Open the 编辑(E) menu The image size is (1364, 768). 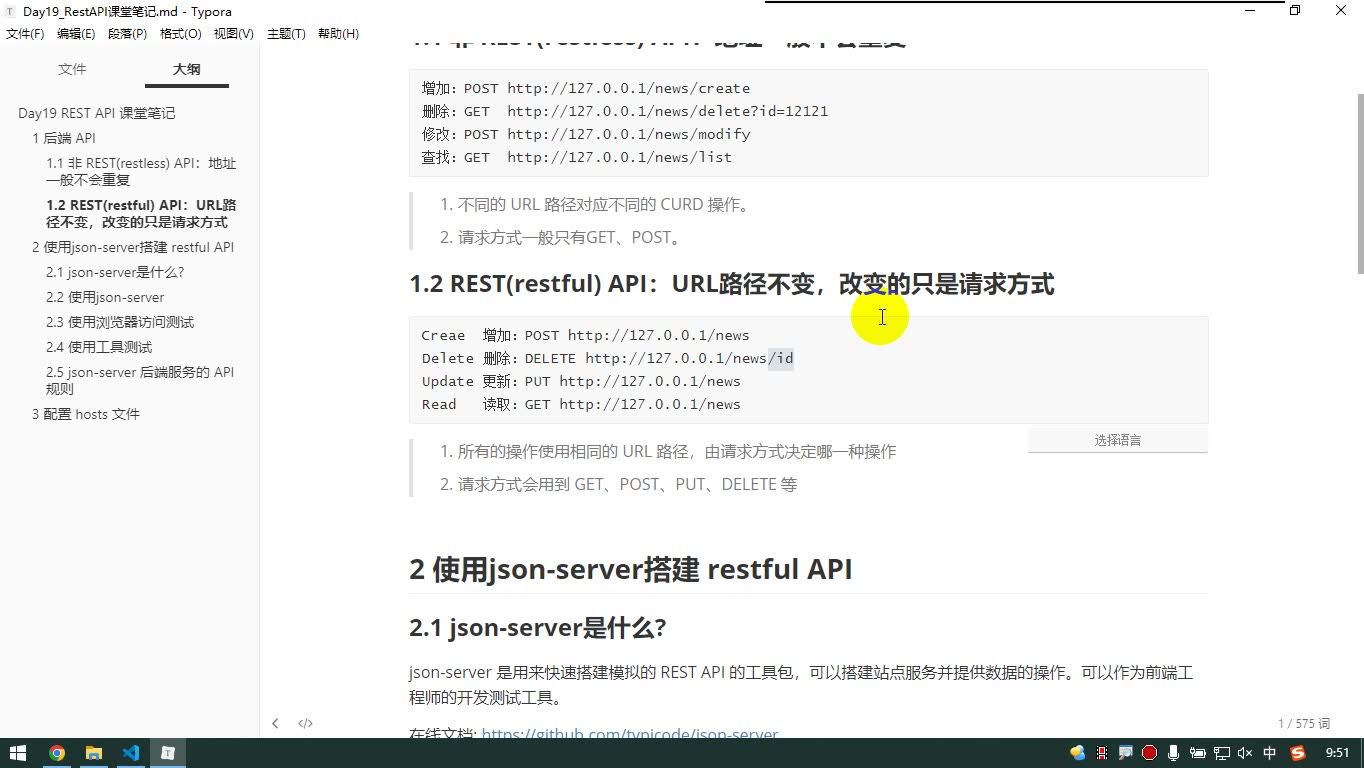[x=76, y=34]
